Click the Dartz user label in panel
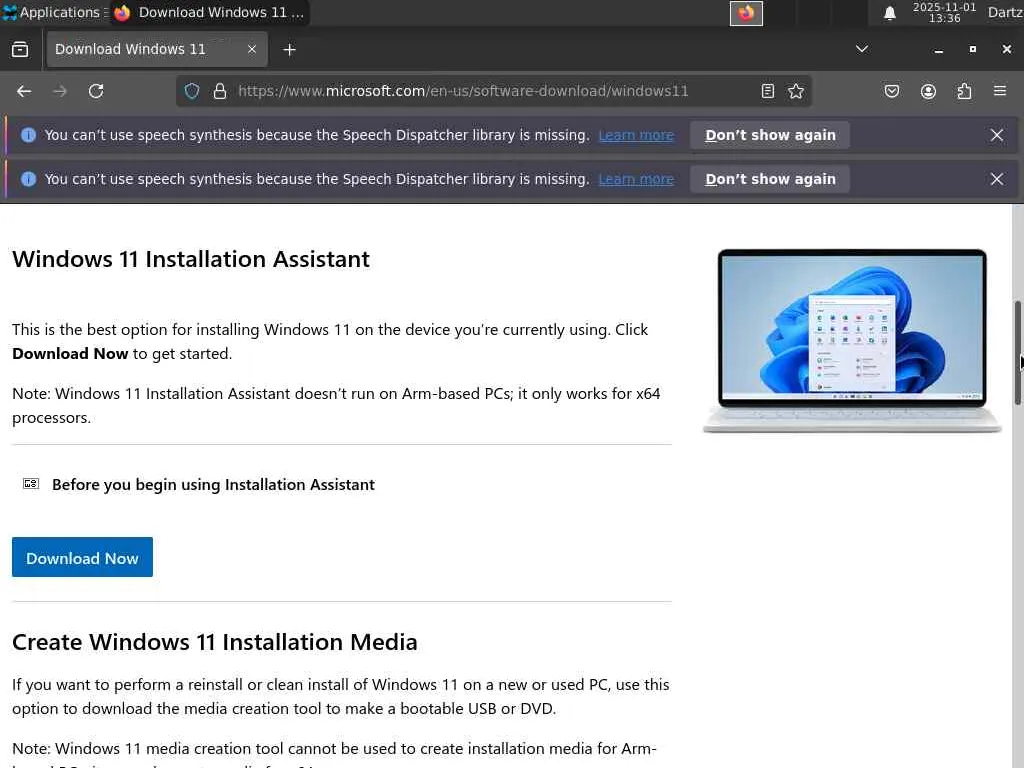1024x768 pixels. point(1005,12)
